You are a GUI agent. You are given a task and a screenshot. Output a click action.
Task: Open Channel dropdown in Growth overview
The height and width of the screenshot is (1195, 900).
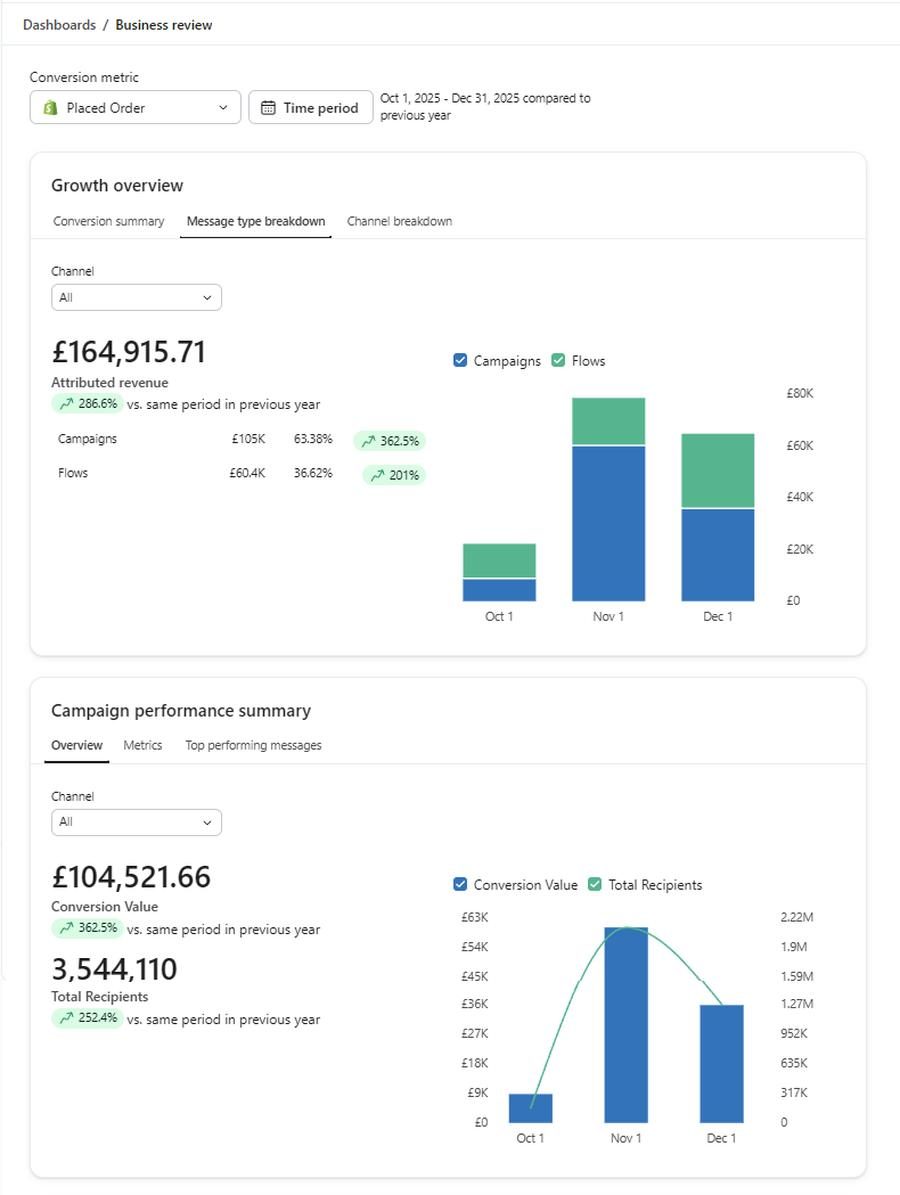click(136, 297)
